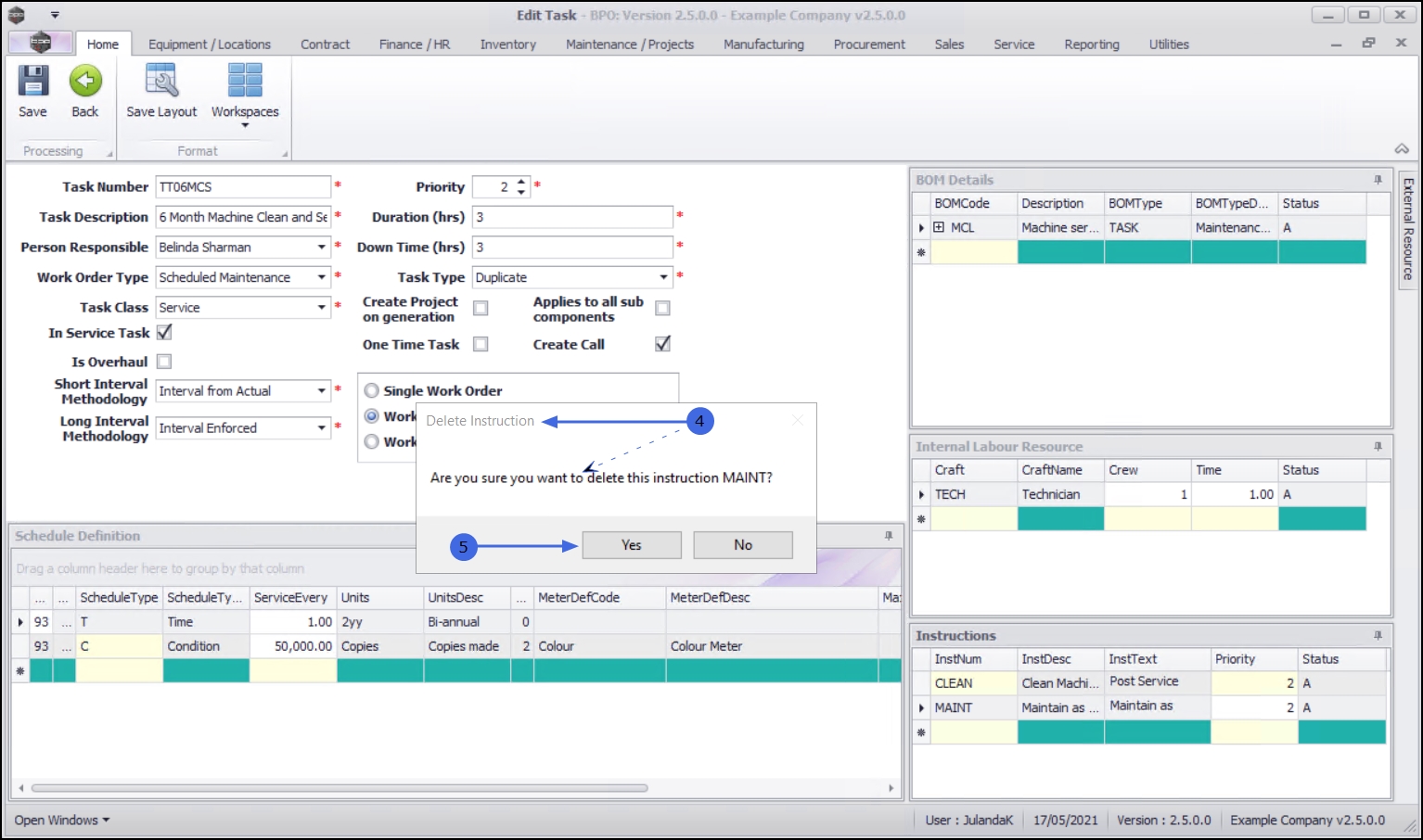This screenshot has width=1423, height=840.
Task: Open the Finance / HR tab
Action: (415, 45)
